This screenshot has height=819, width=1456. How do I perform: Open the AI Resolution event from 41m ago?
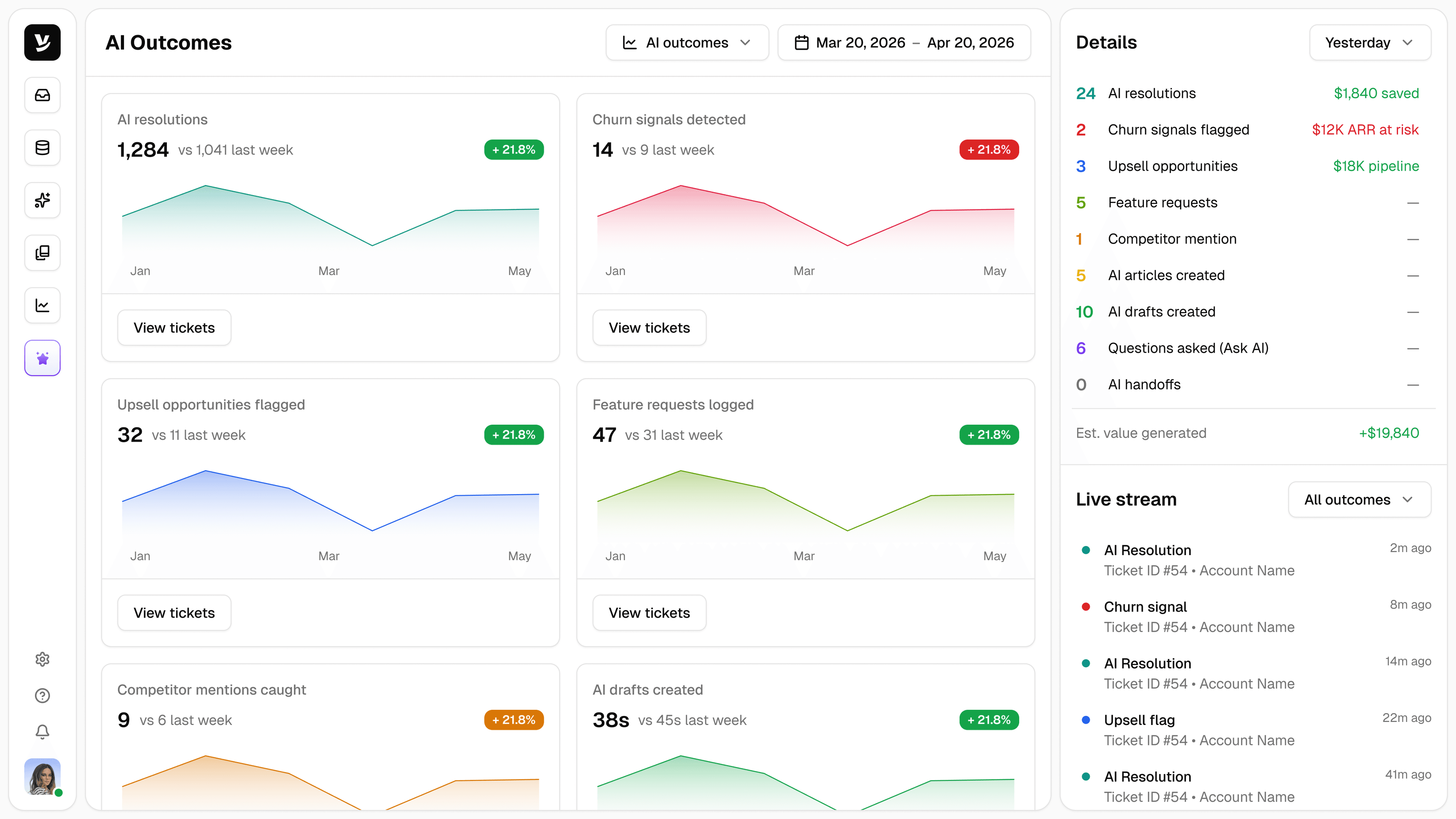point(1254,786)
